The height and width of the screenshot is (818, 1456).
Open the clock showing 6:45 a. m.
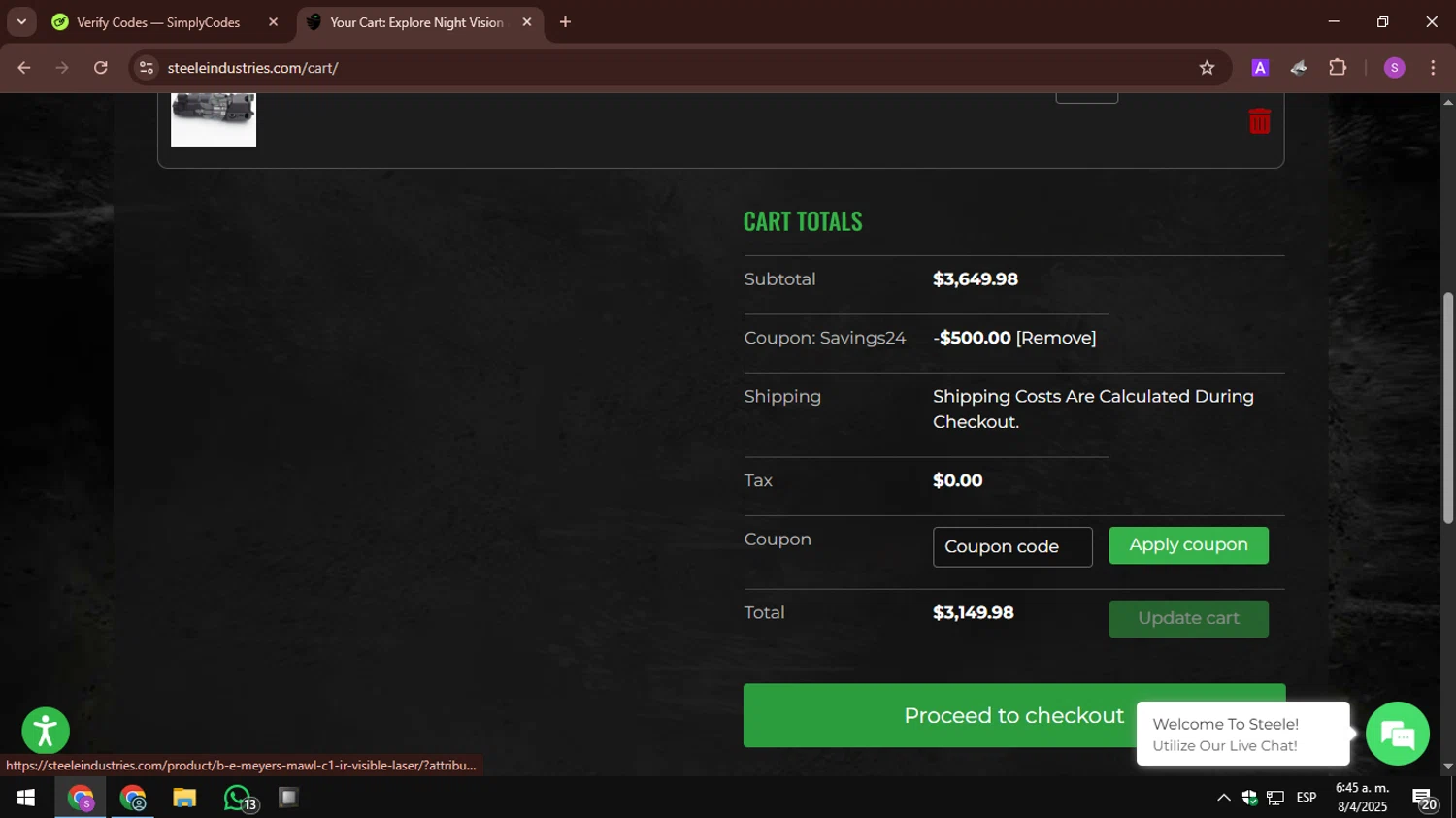coord(1363,798)
